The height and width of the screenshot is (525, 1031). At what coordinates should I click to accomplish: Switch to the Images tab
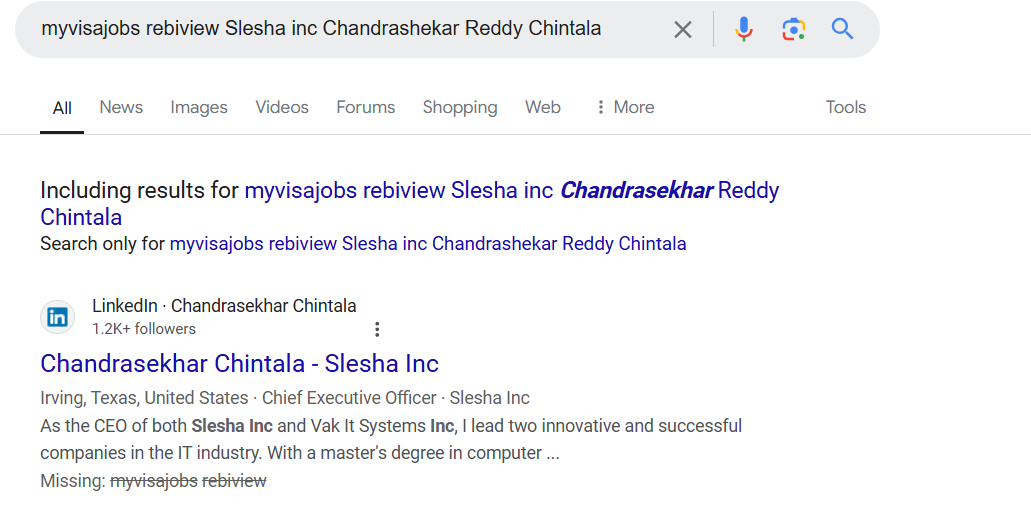coord(199,107)
